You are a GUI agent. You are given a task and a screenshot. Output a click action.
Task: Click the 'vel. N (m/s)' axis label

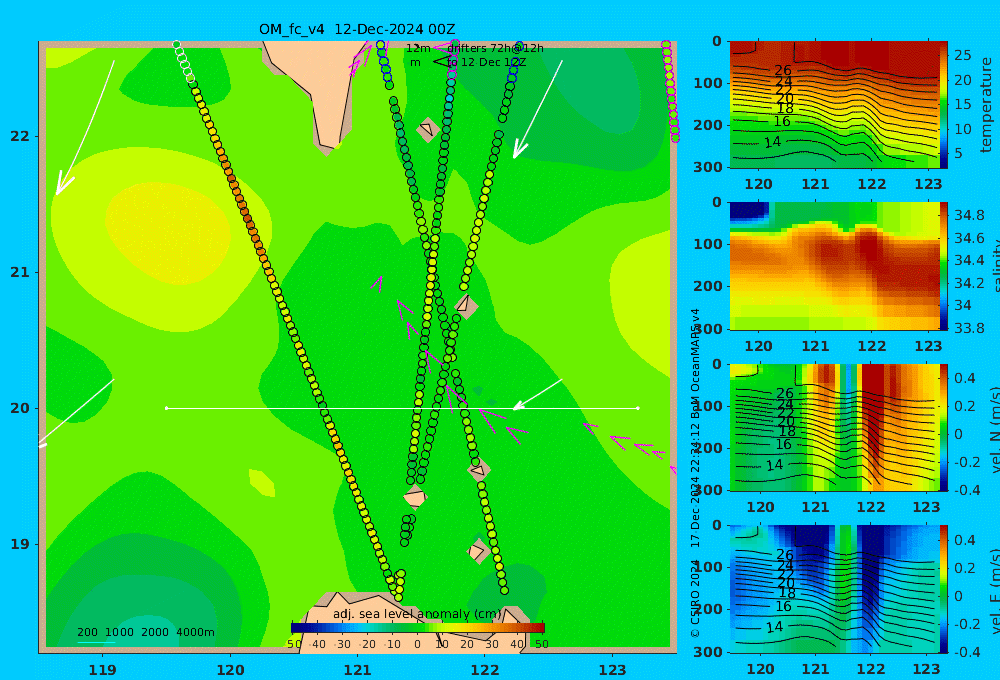994,430
